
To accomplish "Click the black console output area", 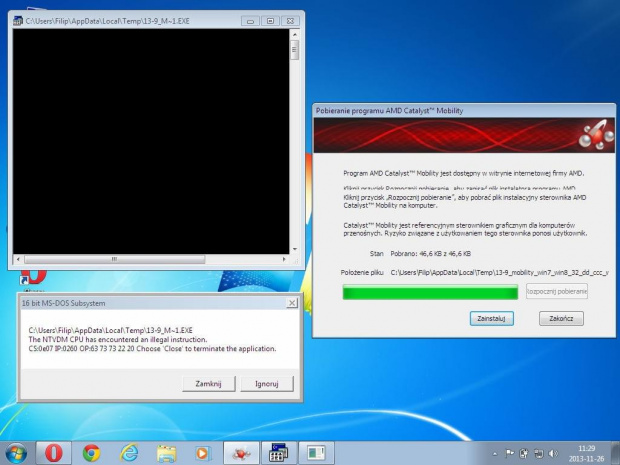I will pos(151,141).
